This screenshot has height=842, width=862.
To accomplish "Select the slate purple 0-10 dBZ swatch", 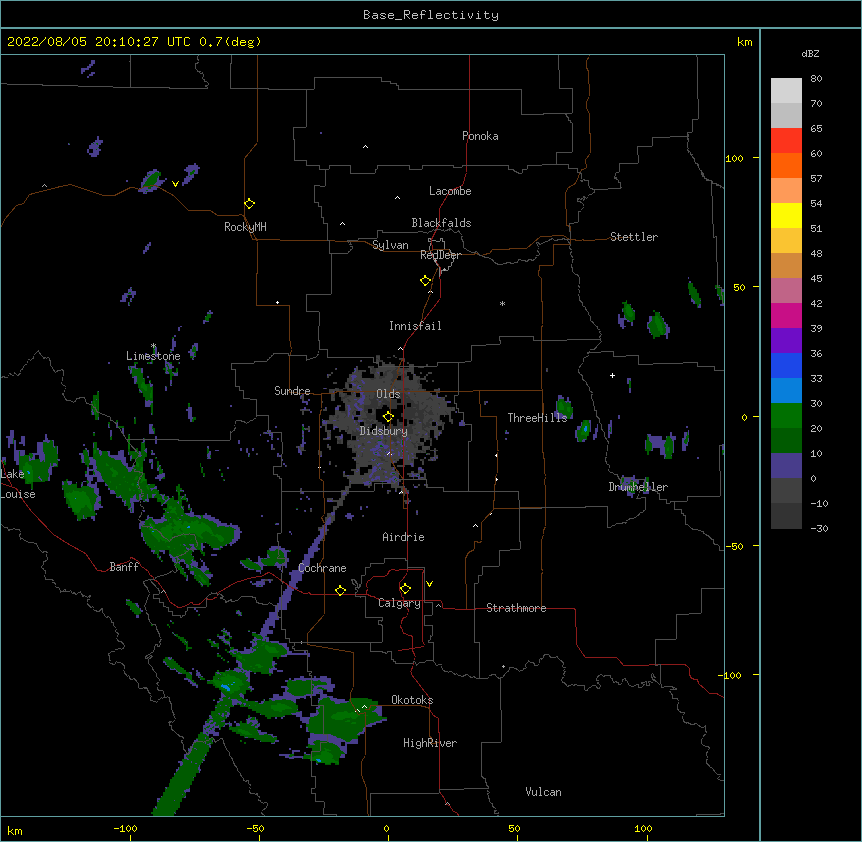I will (x=786, y=466).
